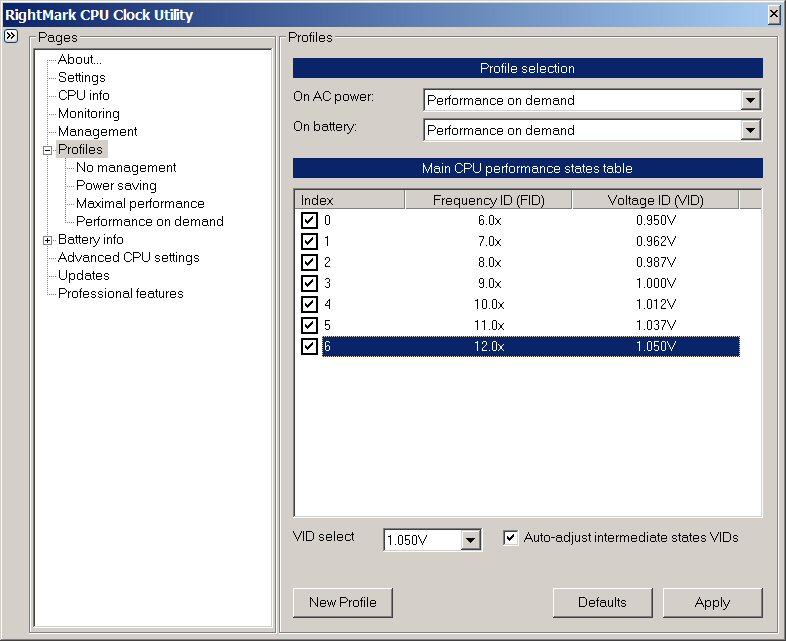Select the Battery info page

[91, 240]
